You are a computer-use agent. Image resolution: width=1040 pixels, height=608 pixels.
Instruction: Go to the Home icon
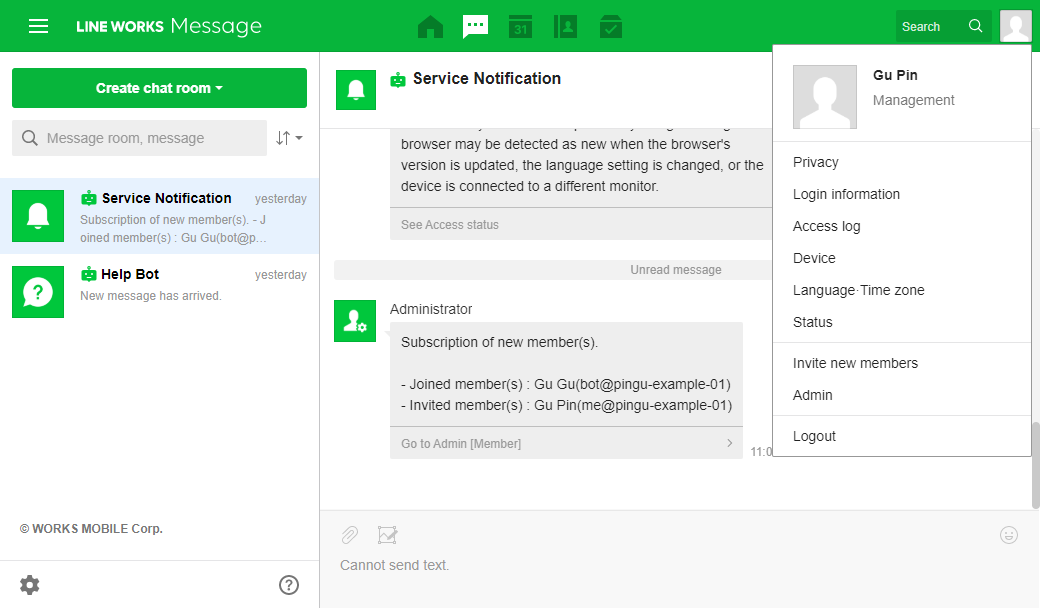pos(430,27)
